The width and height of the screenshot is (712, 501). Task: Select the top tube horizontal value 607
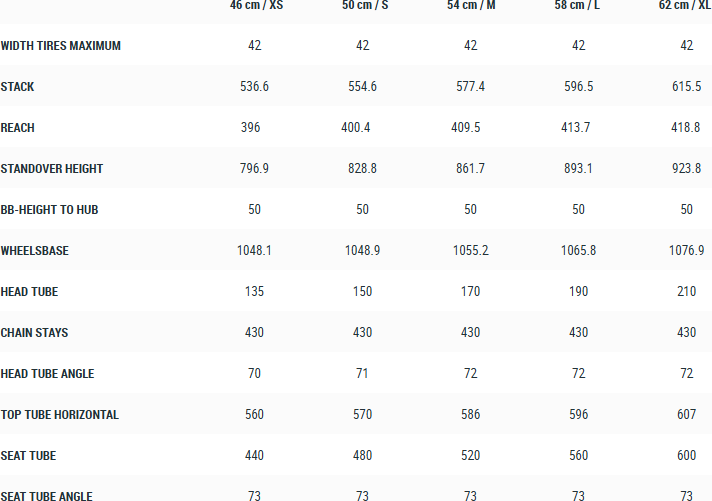[686, 415]
